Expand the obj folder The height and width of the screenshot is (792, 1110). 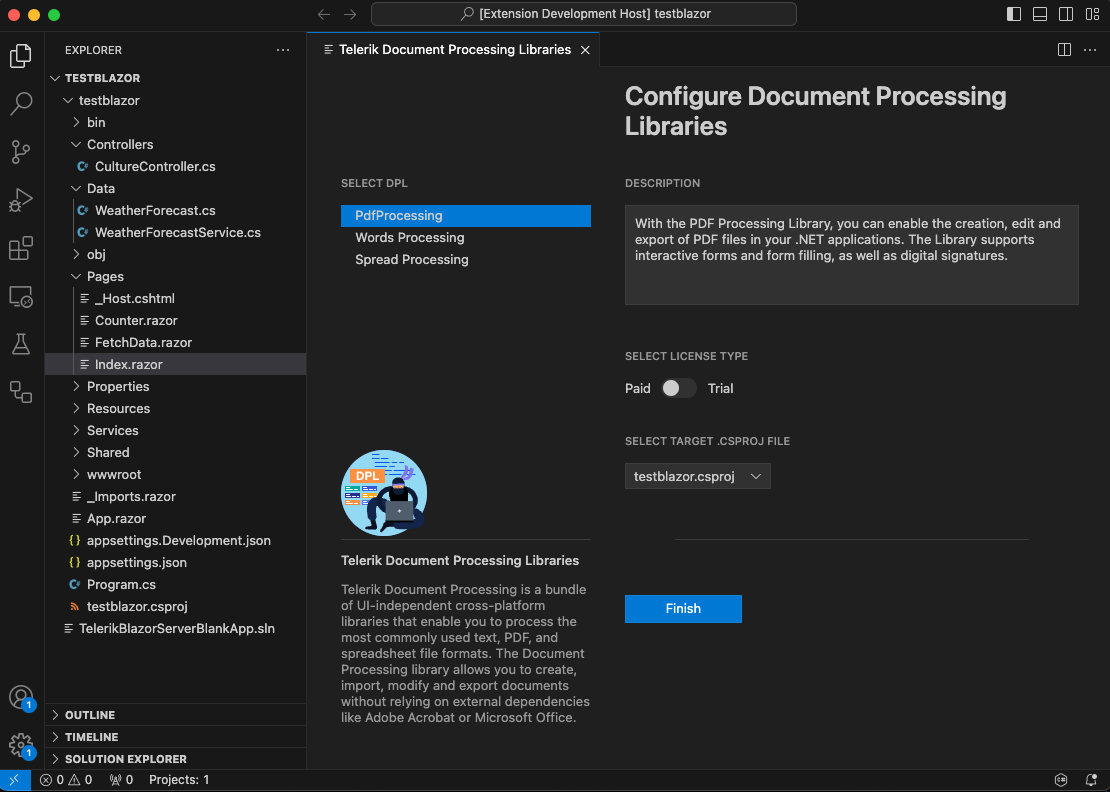176,254
